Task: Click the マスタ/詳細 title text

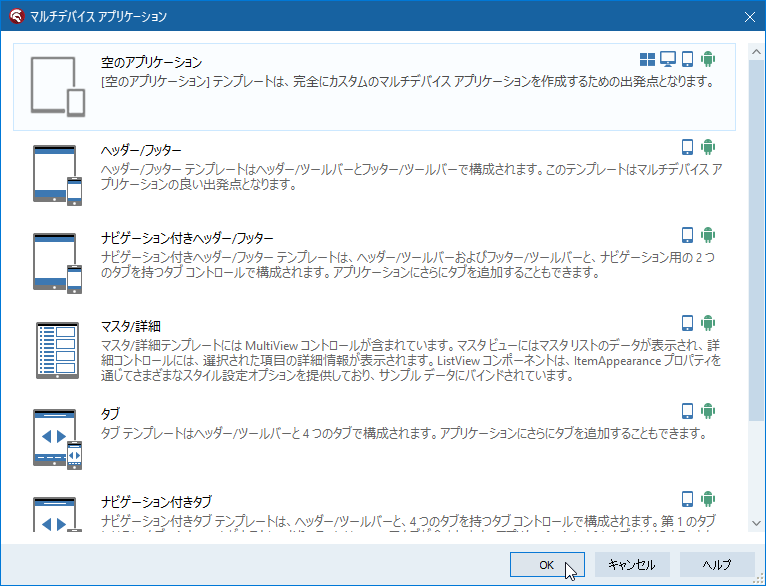Action: [x=131, y=326]
